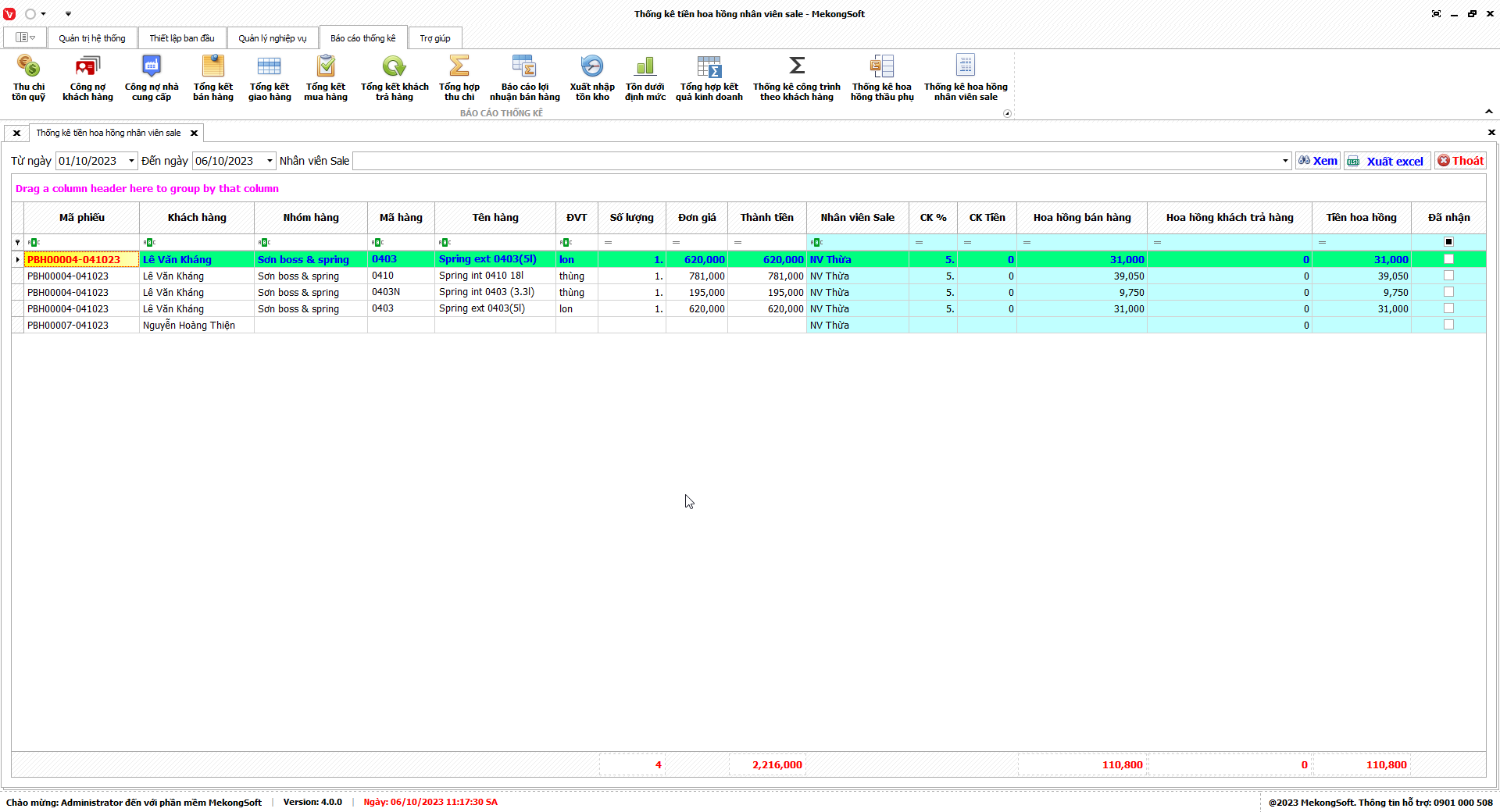Image resolution: width=1500 pixels, height=812 pixels.
Task: Sort by Thành tiền column header
Action: tap(767, 218)
